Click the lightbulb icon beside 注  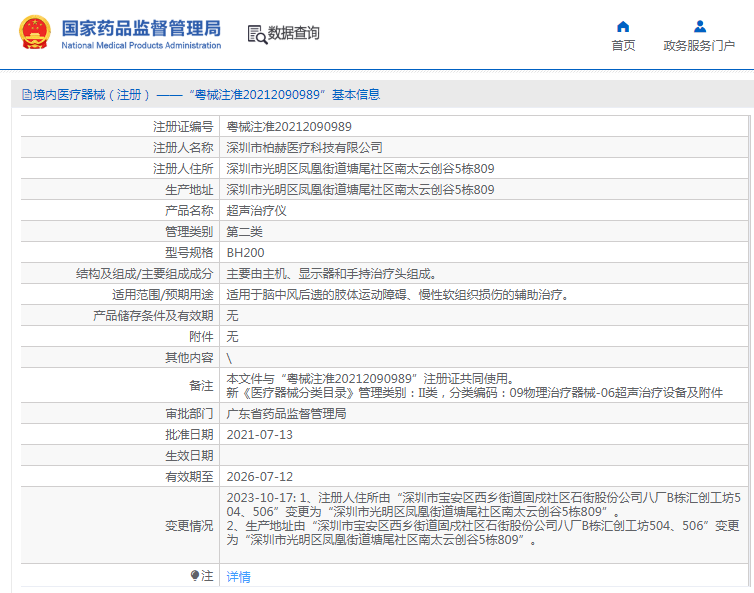(195, 575)
